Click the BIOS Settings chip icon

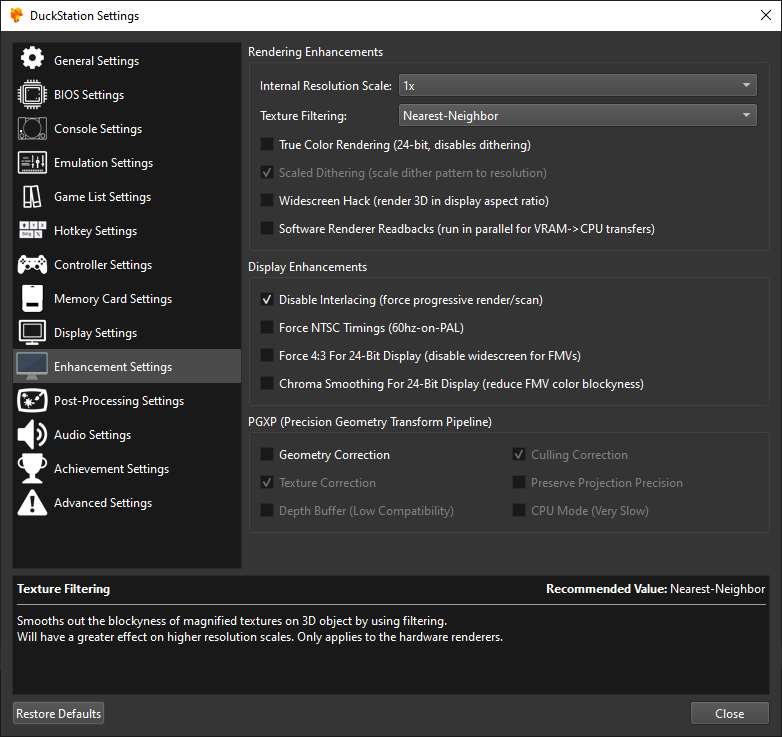[x=32, y=94]
